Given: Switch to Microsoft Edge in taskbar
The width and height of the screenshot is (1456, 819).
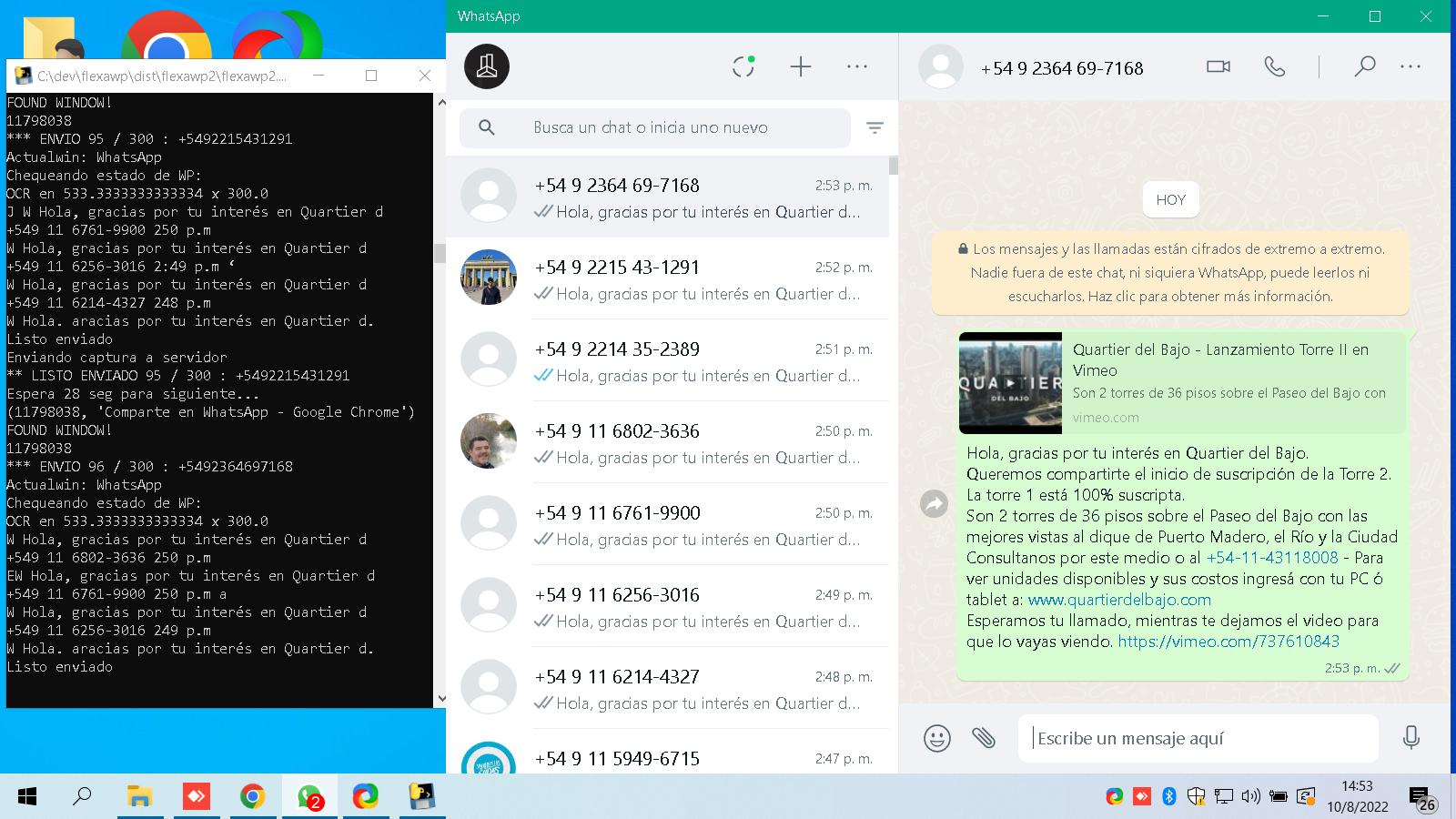Looking at the screenshot, I should point(365,797).
